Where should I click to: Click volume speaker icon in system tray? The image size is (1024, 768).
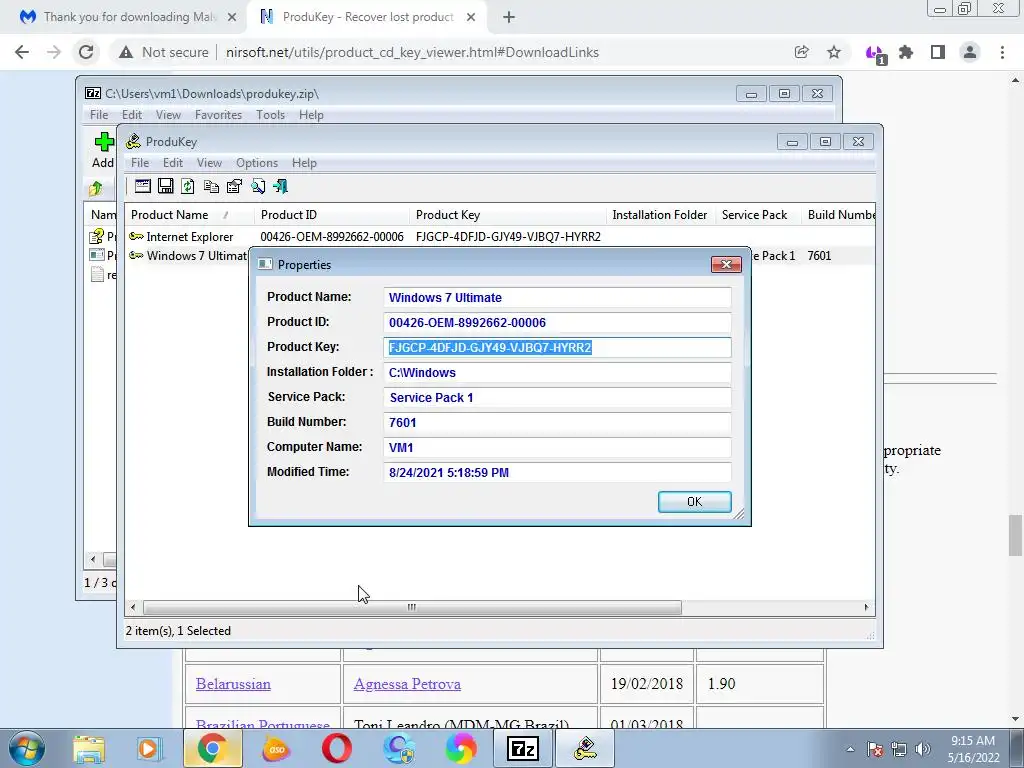(922, 749)
